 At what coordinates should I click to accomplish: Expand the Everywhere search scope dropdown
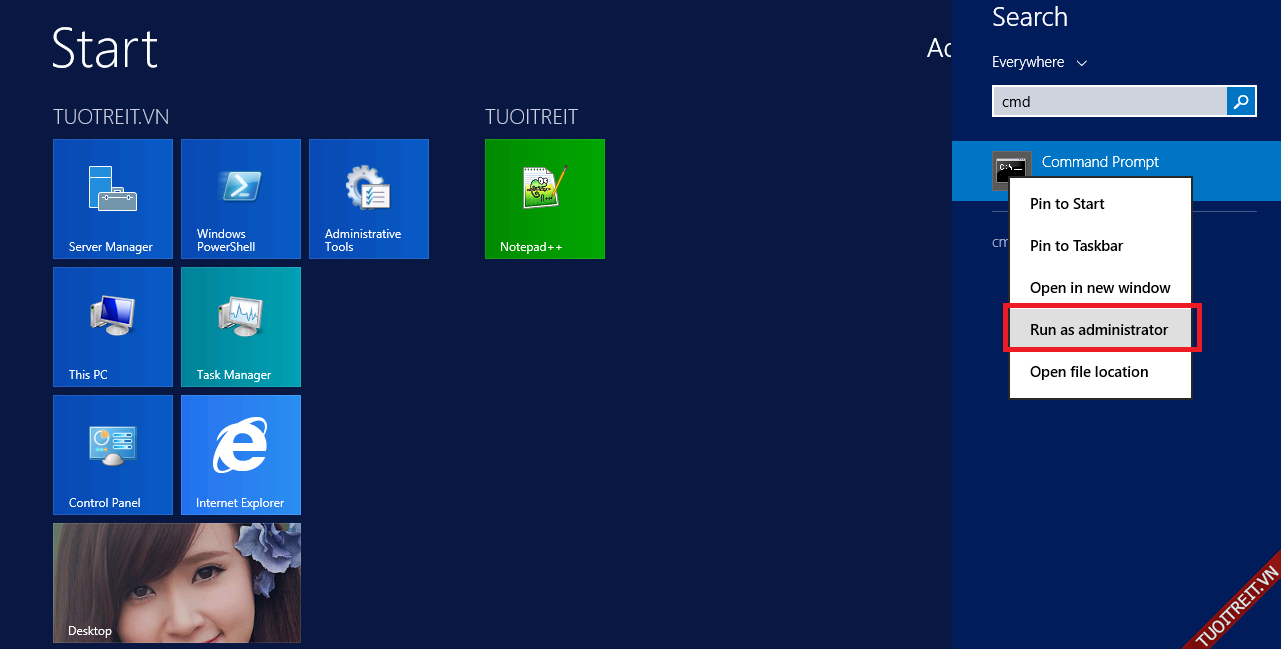[1038, 62]
